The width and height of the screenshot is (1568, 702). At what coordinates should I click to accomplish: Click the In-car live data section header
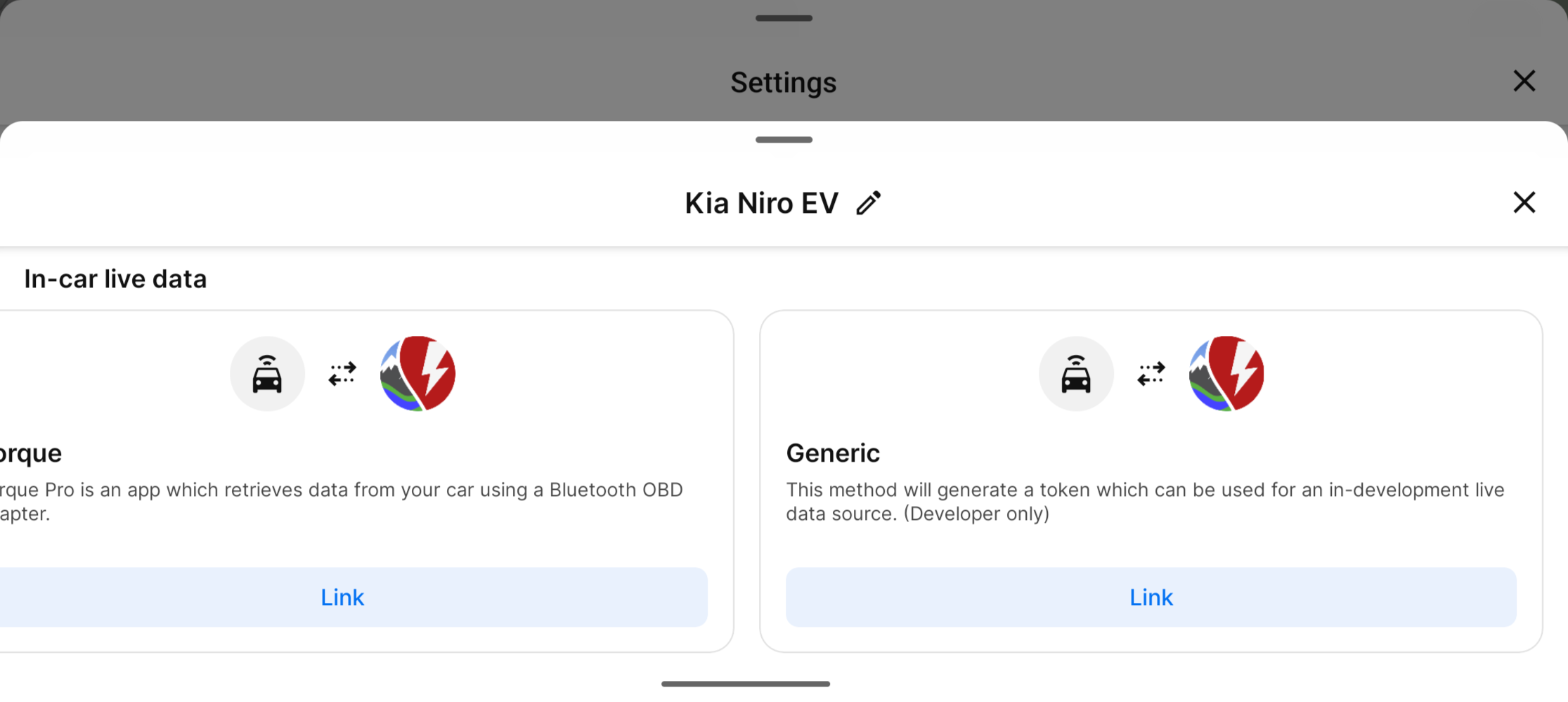115,279
